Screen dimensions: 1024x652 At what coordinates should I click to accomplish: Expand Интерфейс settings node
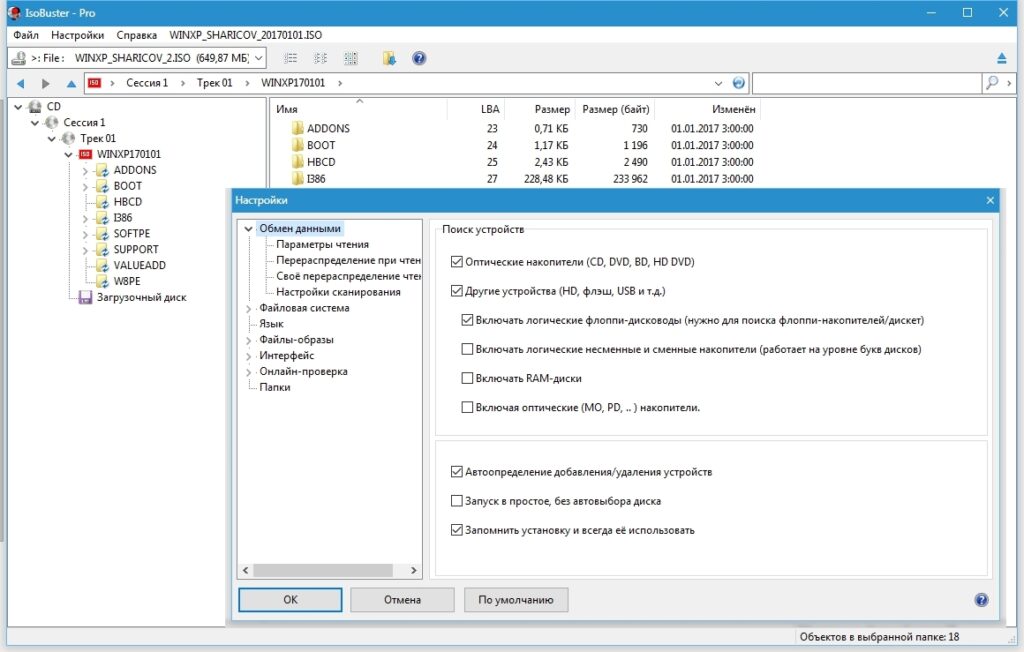pos(248,356)
